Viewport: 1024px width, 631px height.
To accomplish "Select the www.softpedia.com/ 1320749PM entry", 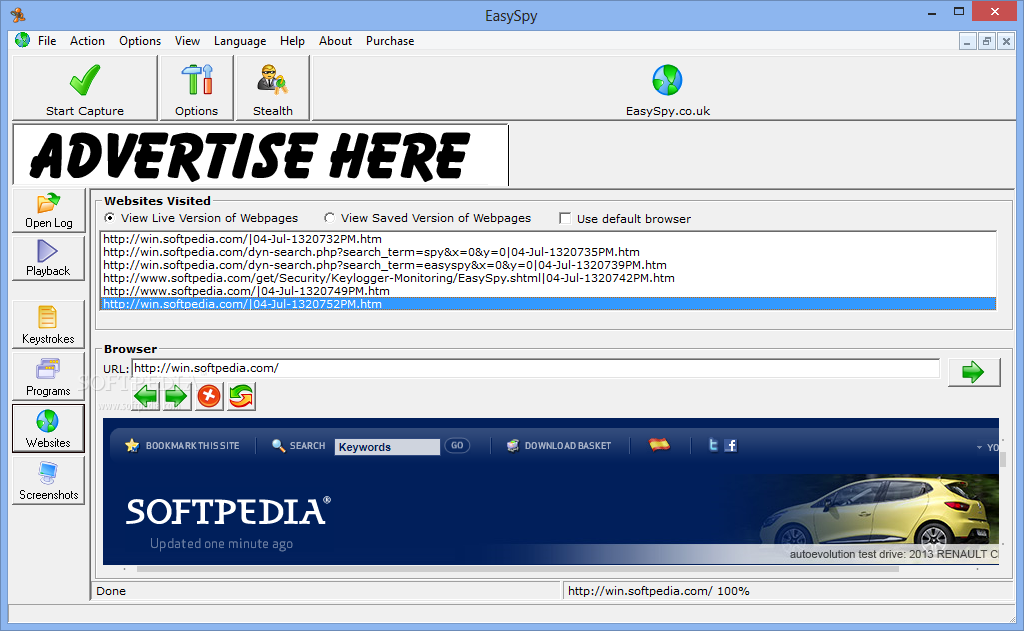I will [x=548, y=291].
